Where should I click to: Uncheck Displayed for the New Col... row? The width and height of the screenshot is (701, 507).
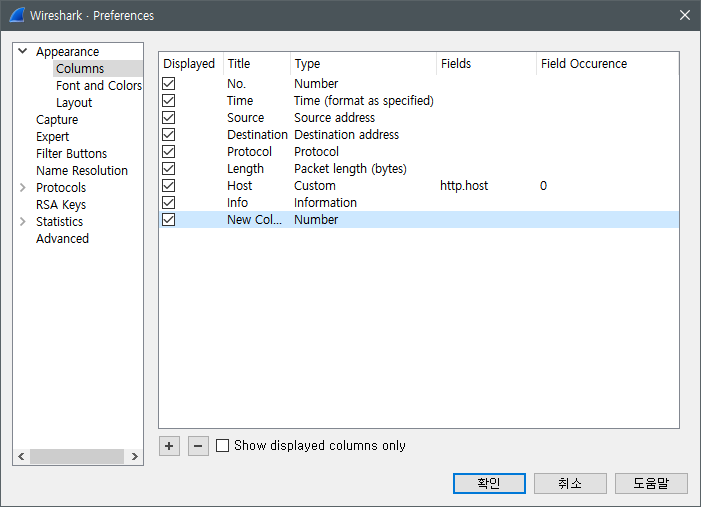point(169,220)
